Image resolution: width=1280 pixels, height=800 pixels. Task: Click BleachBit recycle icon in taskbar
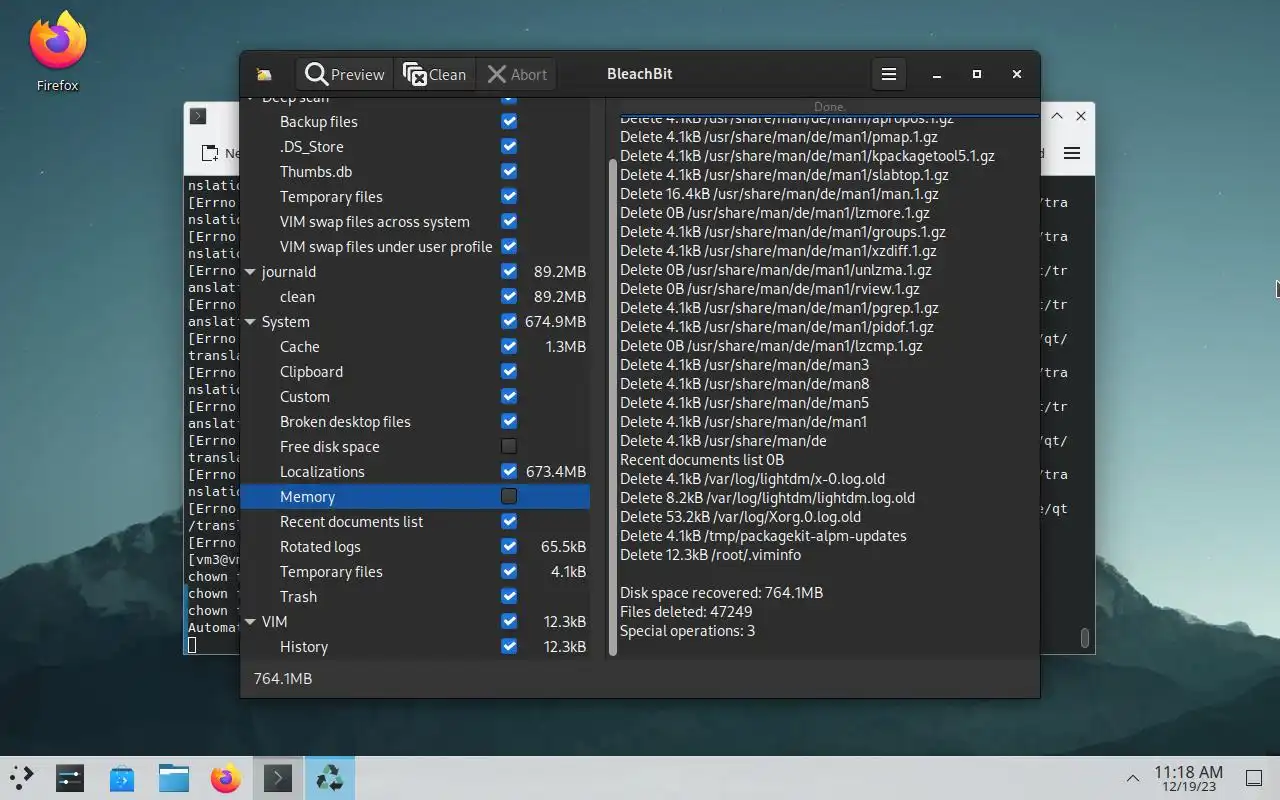pos(329,778)
